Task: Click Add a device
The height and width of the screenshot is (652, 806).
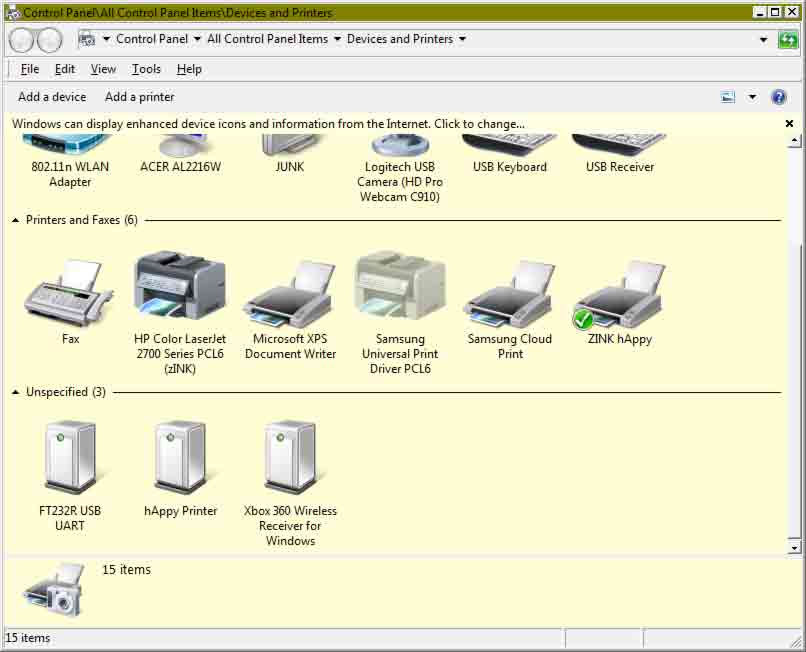Action: (x=51, y=96)
